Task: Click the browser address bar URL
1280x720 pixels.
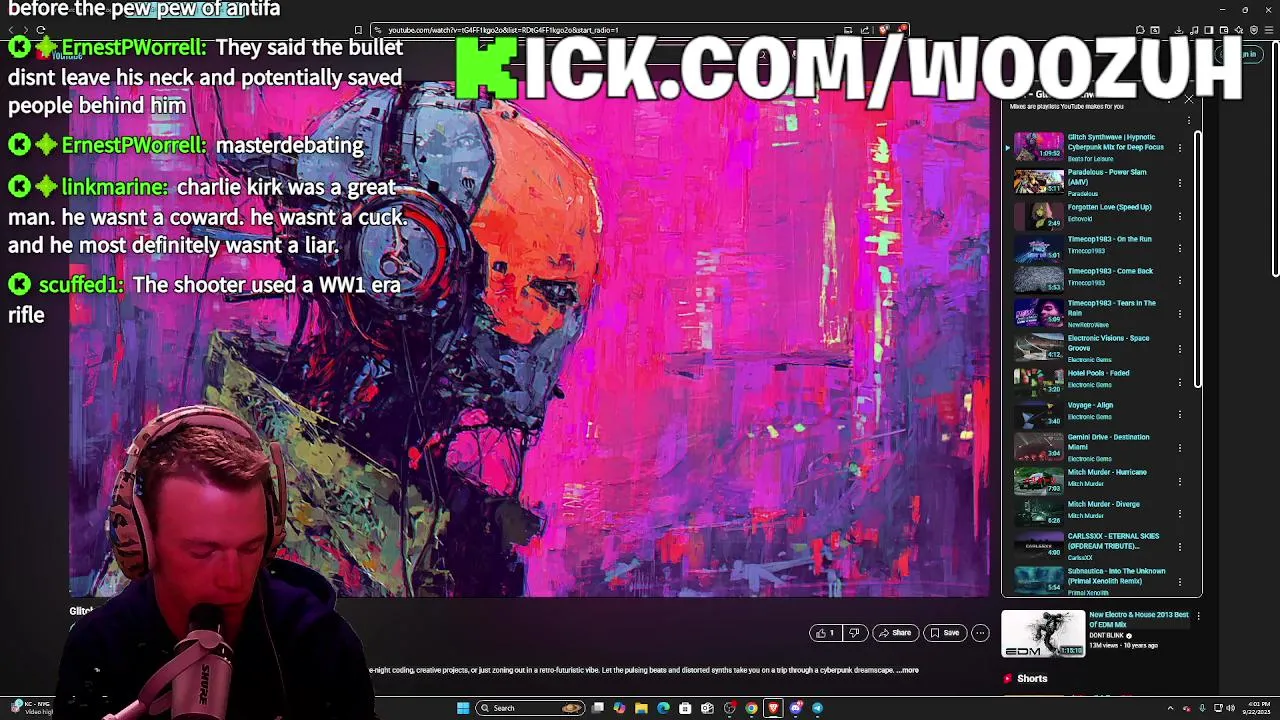Action: coord(503,30)
